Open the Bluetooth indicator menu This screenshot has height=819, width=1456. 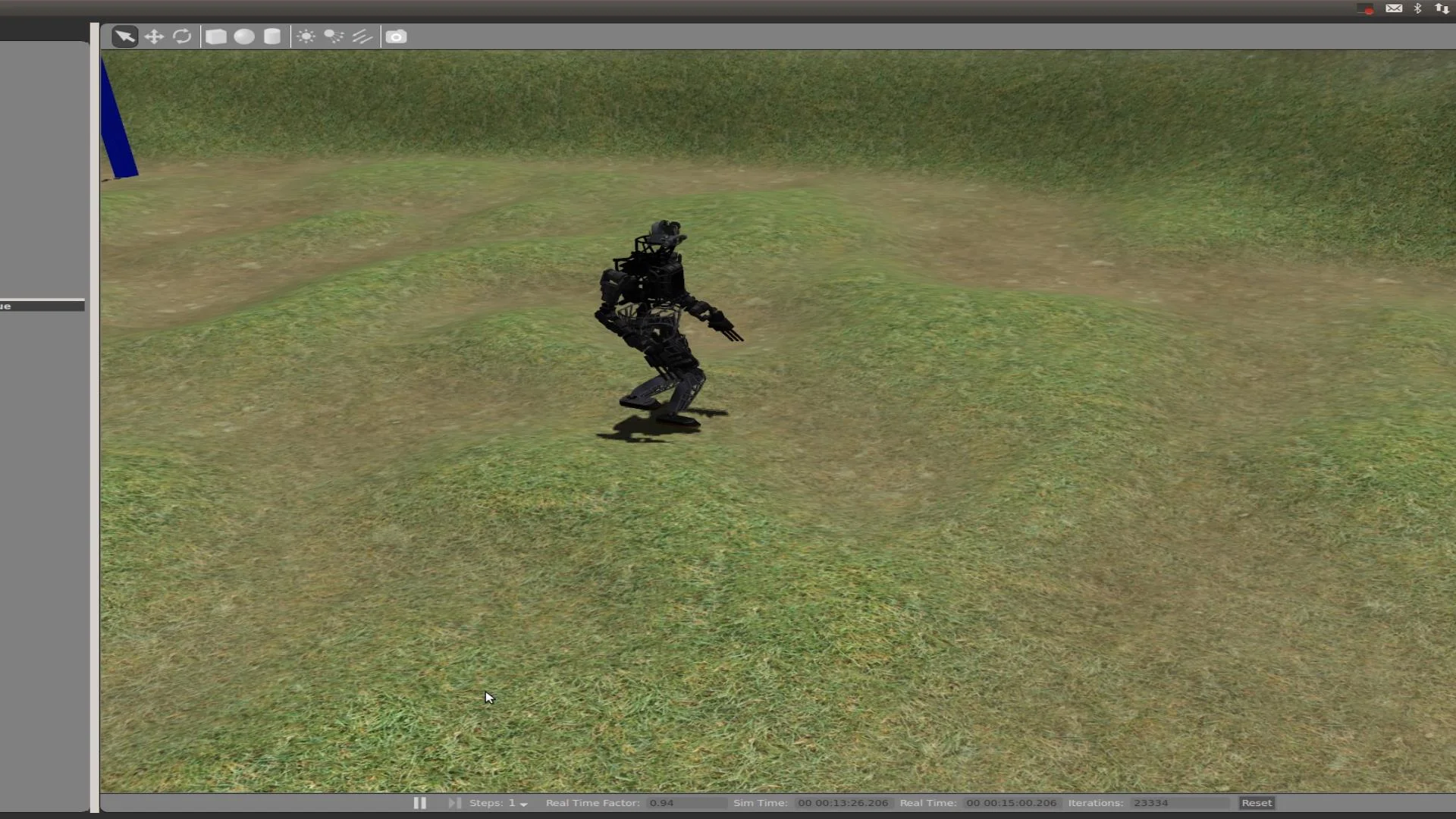[1417, 8]
